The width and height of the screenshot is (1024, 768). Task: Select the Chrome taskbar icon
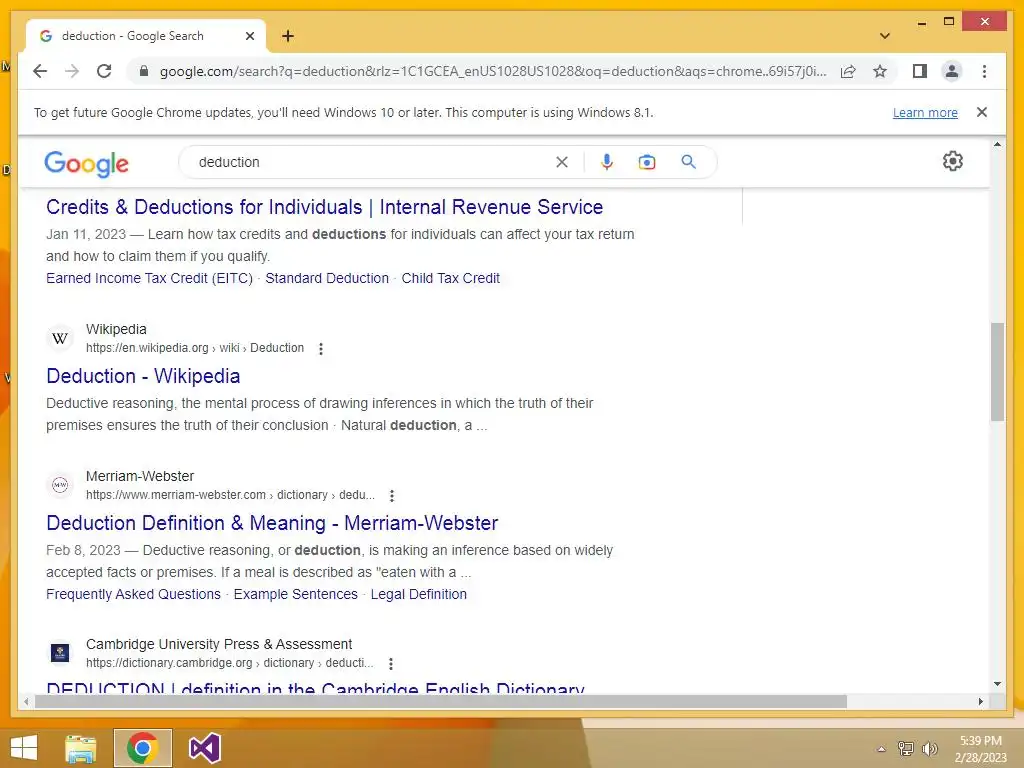point(143,748)
